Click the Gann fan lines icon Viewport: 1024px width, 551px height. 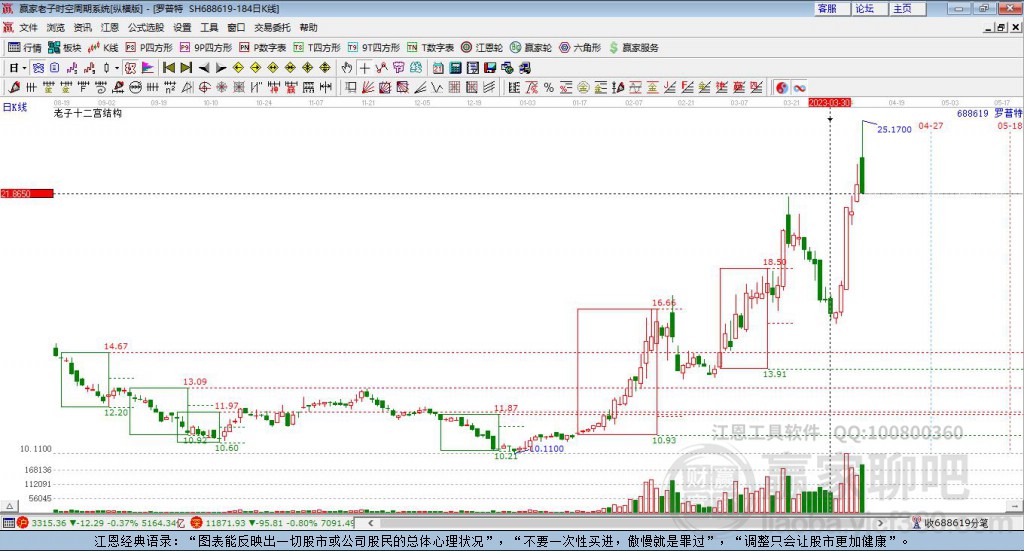tap(368, 87)
